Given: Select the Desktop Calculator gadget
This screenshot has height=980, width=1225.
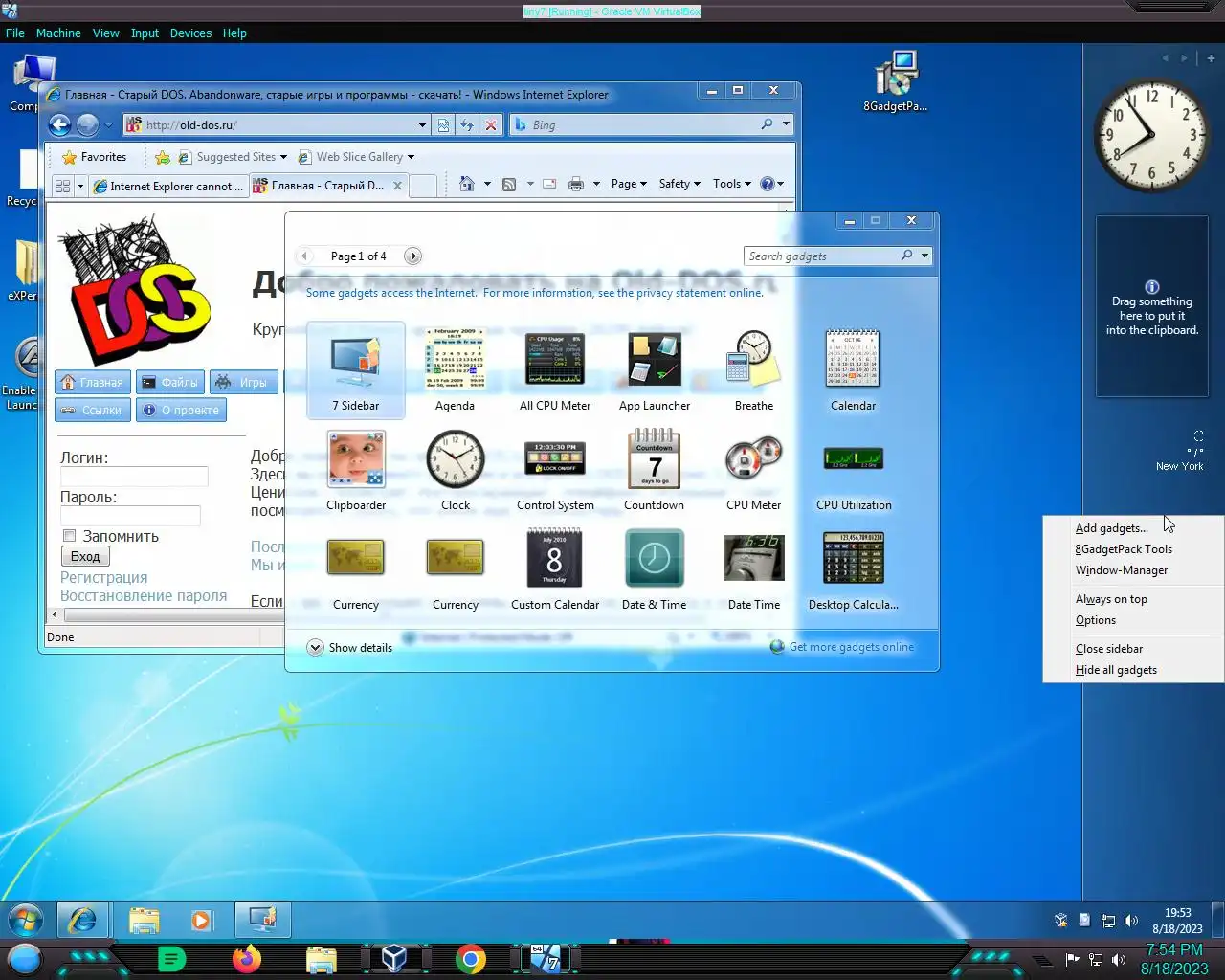Looking at the screenshot, I should (x=854, y=569).
